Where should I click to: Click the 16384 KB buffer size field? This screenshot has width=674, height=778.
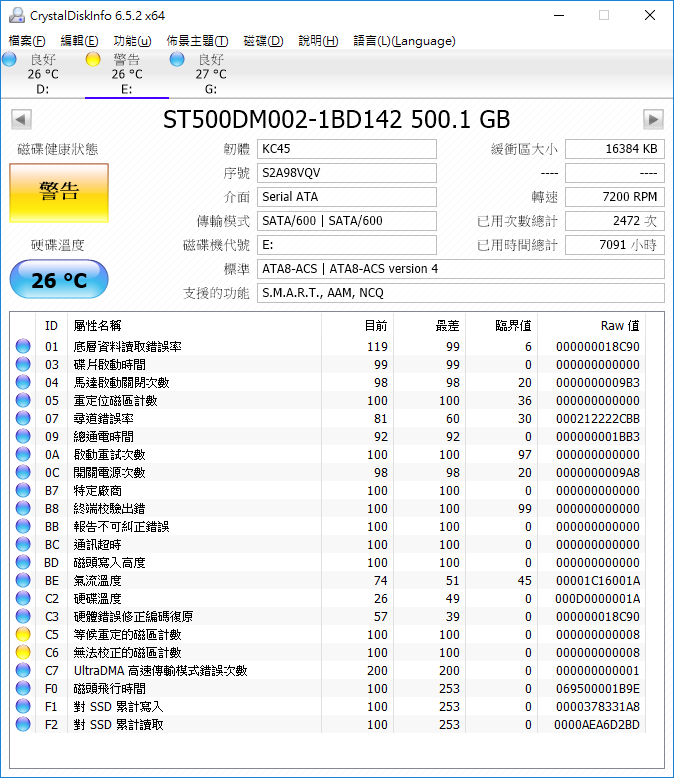click(x=615, y=149)
